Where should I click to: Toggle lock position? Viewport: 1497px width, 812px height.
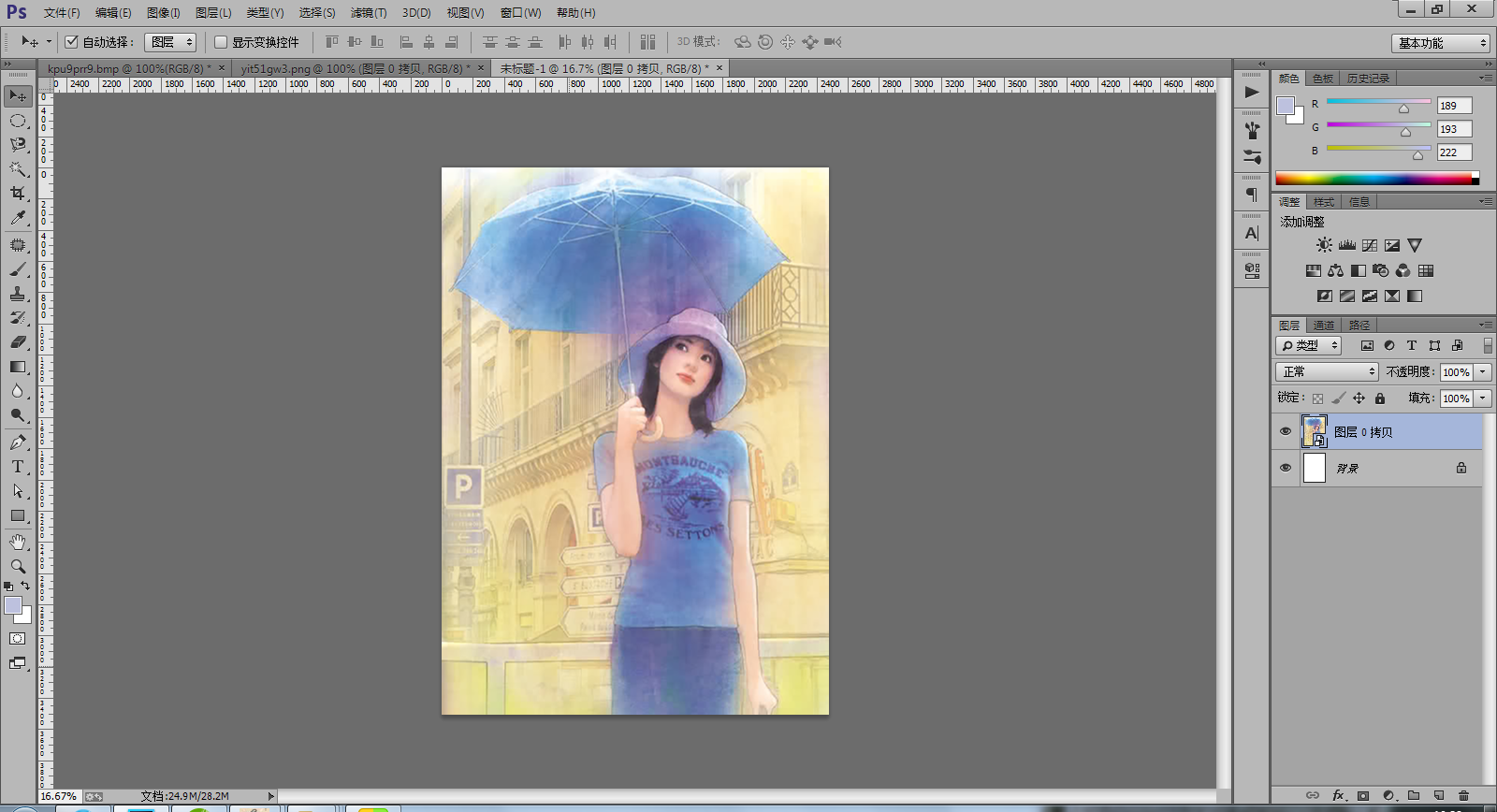[1359, 399]
